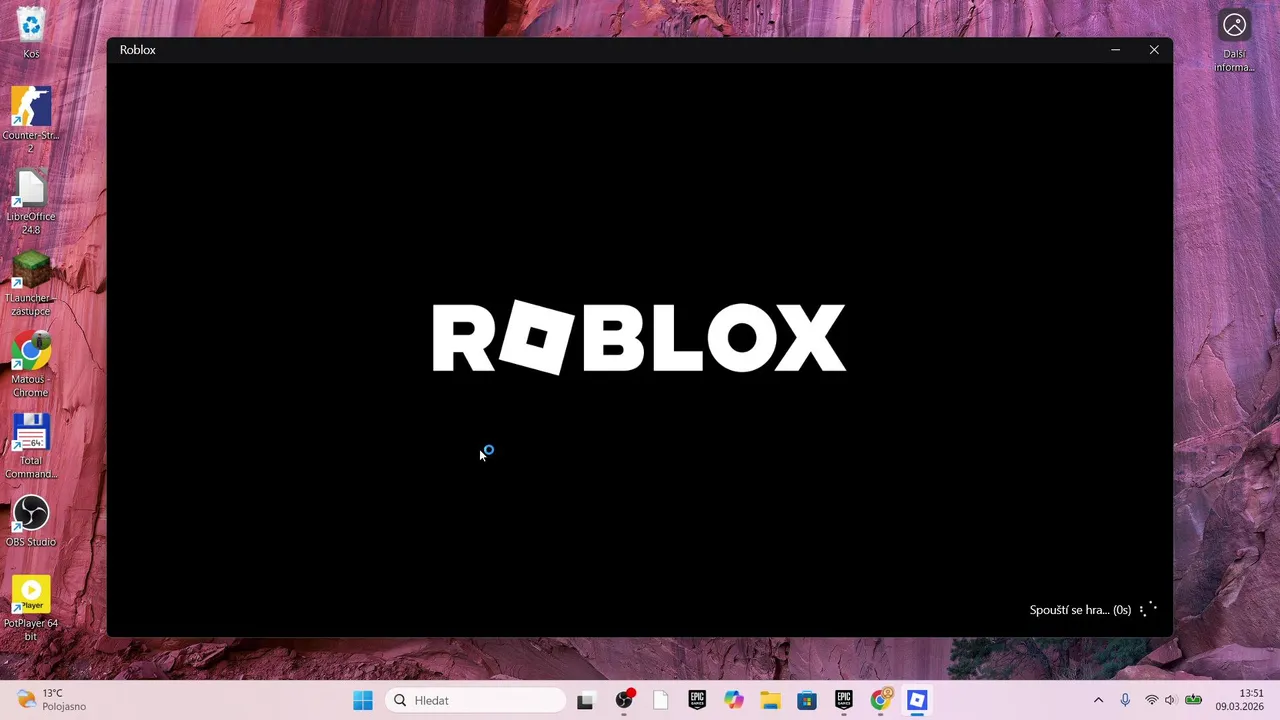This screenshot has width=1280, height=720.
Task: Launch Copilot from the taskbar
Action: click(x=734, y=700)
